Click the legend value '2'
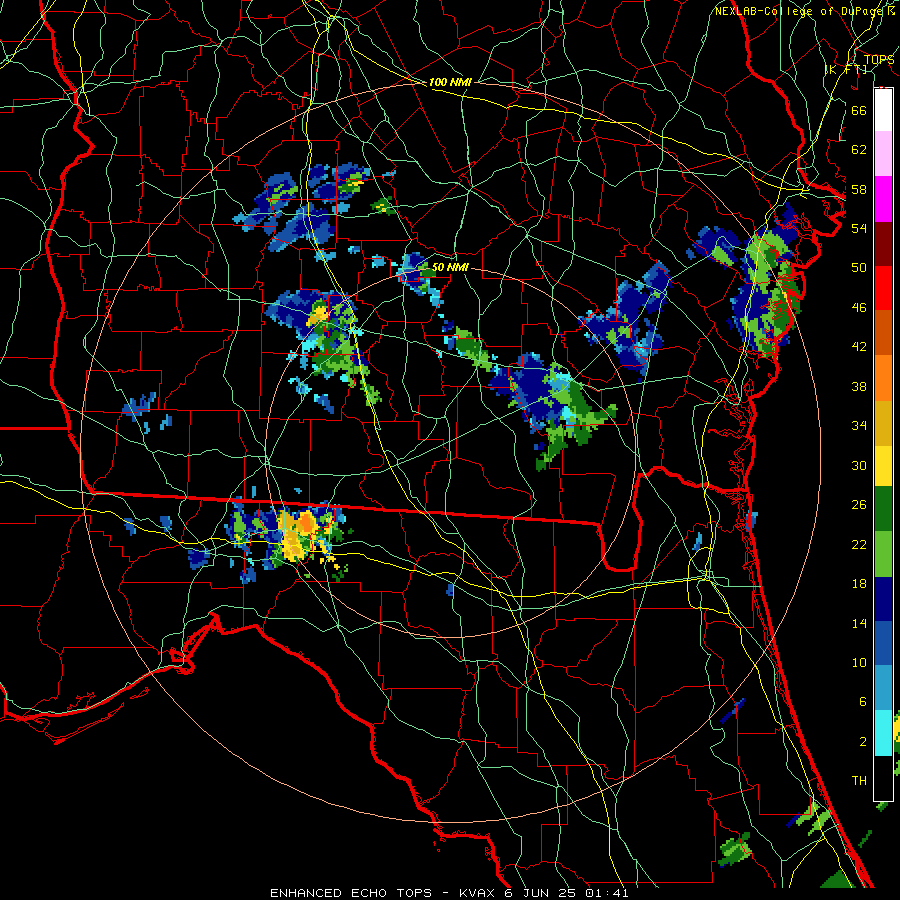This screenshot has height=900, width=900. tap(862, 742)
